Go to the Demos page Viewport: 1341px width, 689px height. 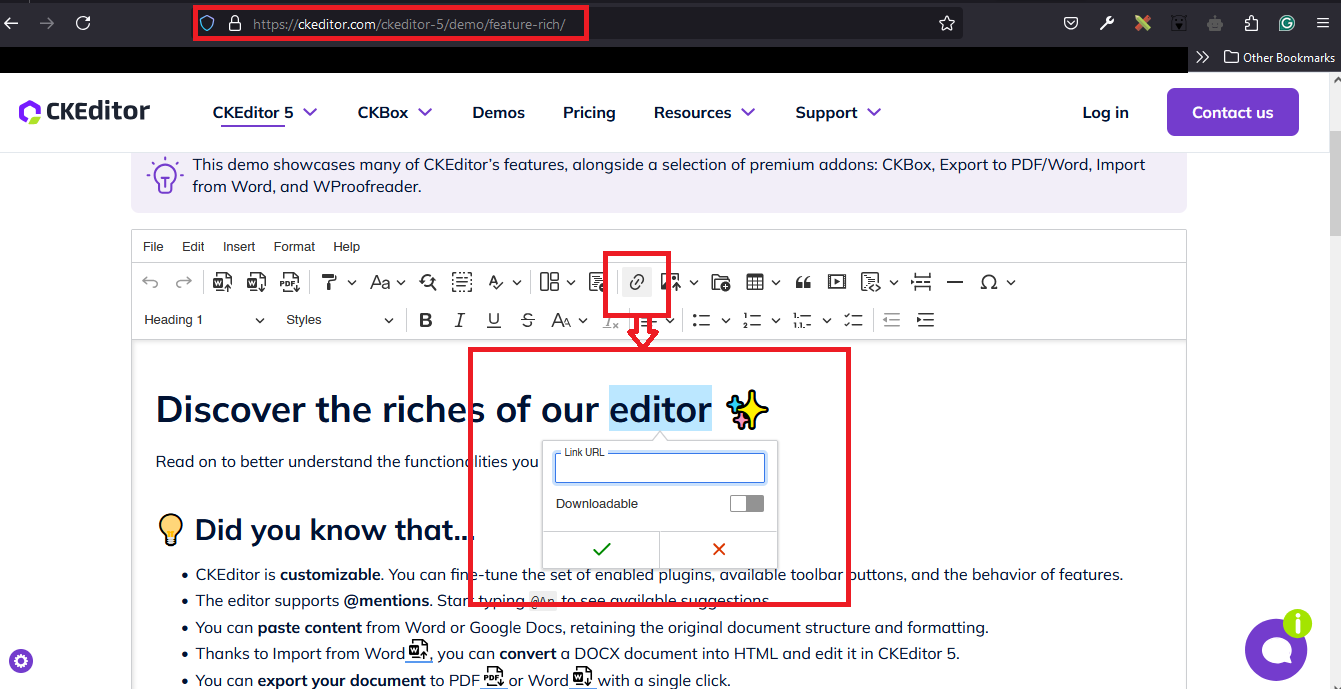[499, 112]
